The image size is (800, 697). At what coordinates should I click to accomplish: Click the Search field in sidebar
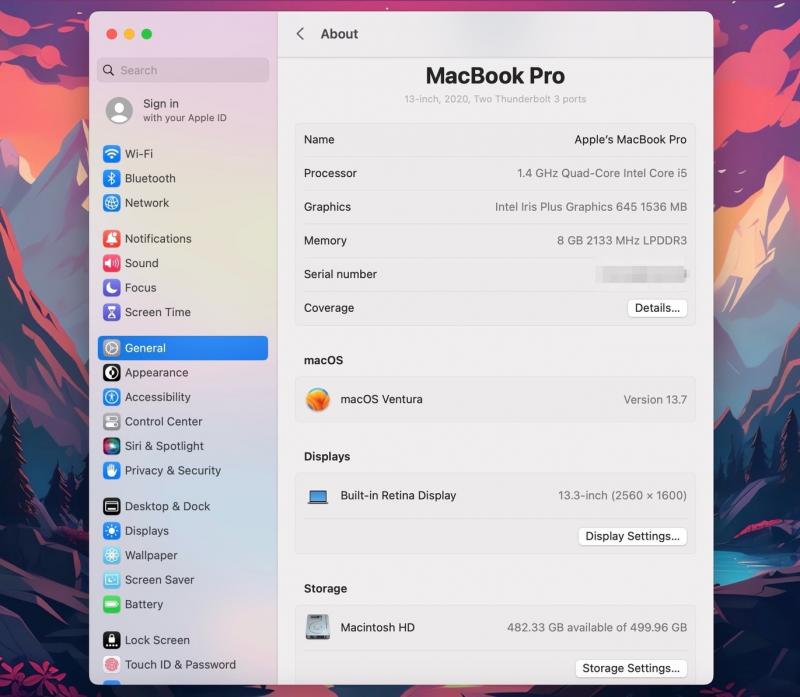(183, 70)
